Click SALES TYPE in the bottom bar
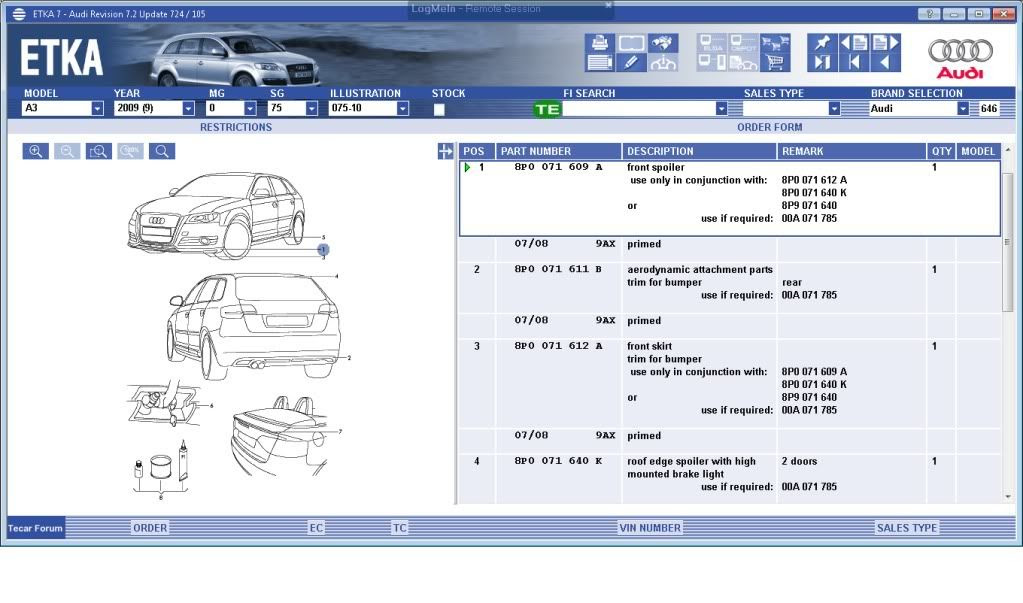The image size is (1023, 603). coord(906,528)
